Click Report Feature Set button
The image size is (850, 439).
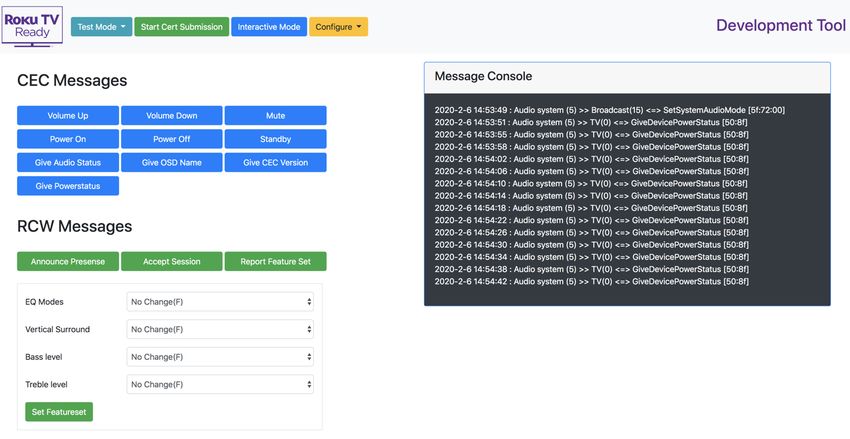275,261
